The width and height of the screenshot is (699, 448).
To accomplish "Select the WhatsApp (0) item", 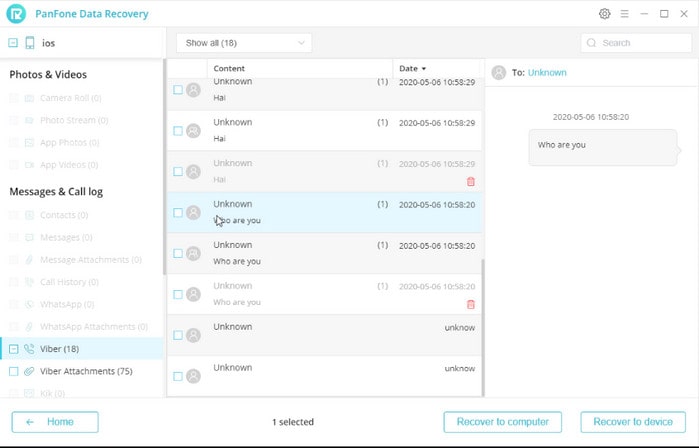I will 67,304.
